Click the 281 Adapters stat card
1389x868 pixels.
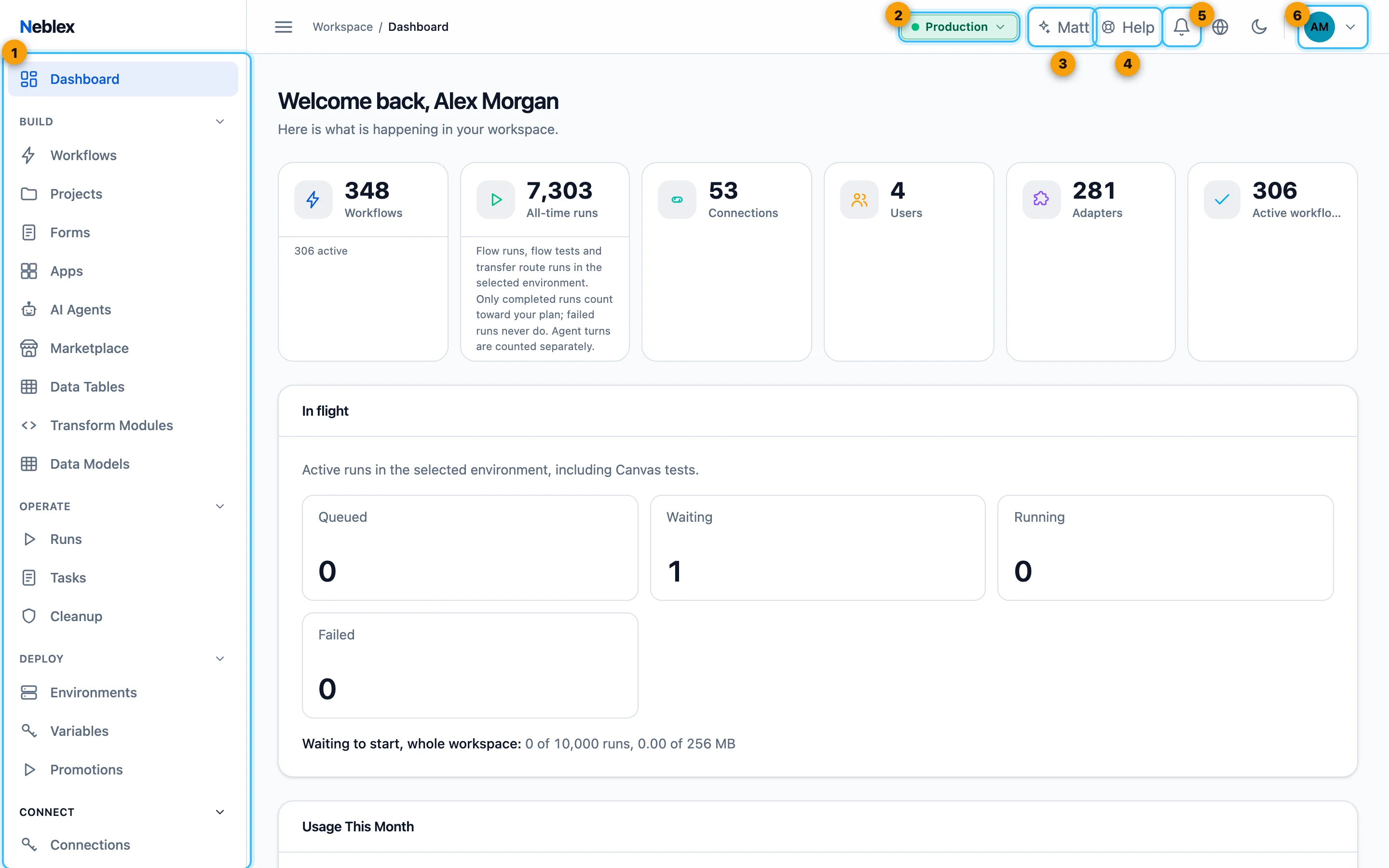pyautogui.click(x=1090, y=262)
